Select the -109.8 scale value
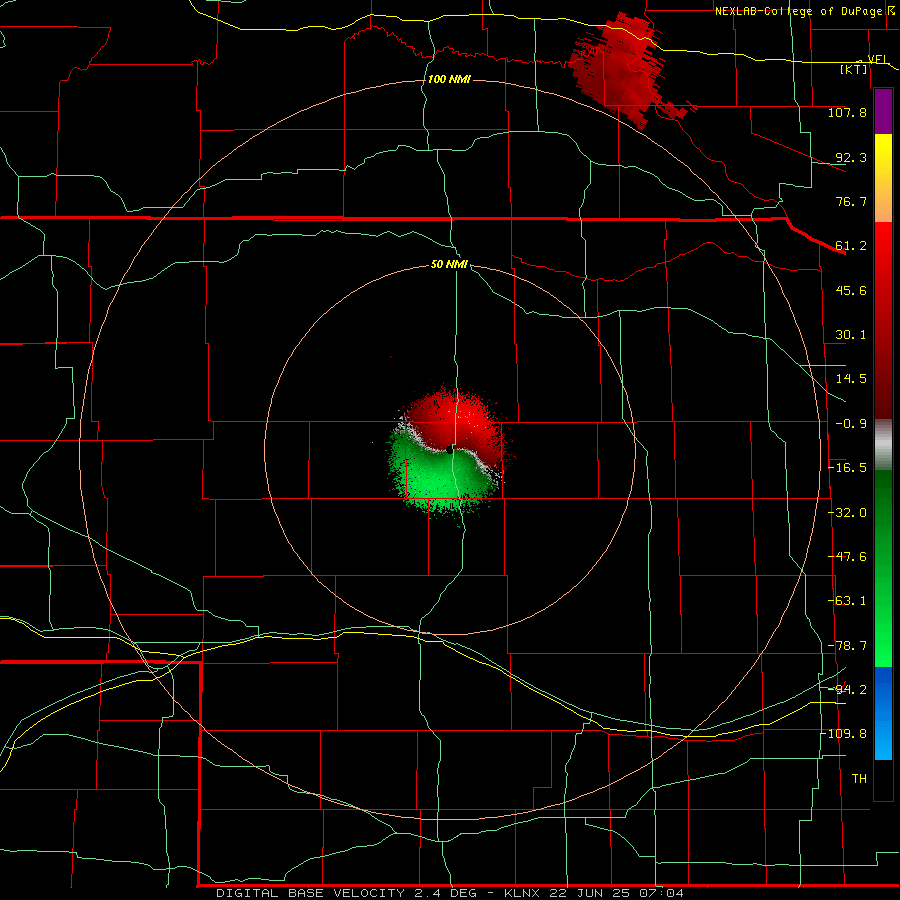Viewport: 900px width, 900px height. [845, 734]
